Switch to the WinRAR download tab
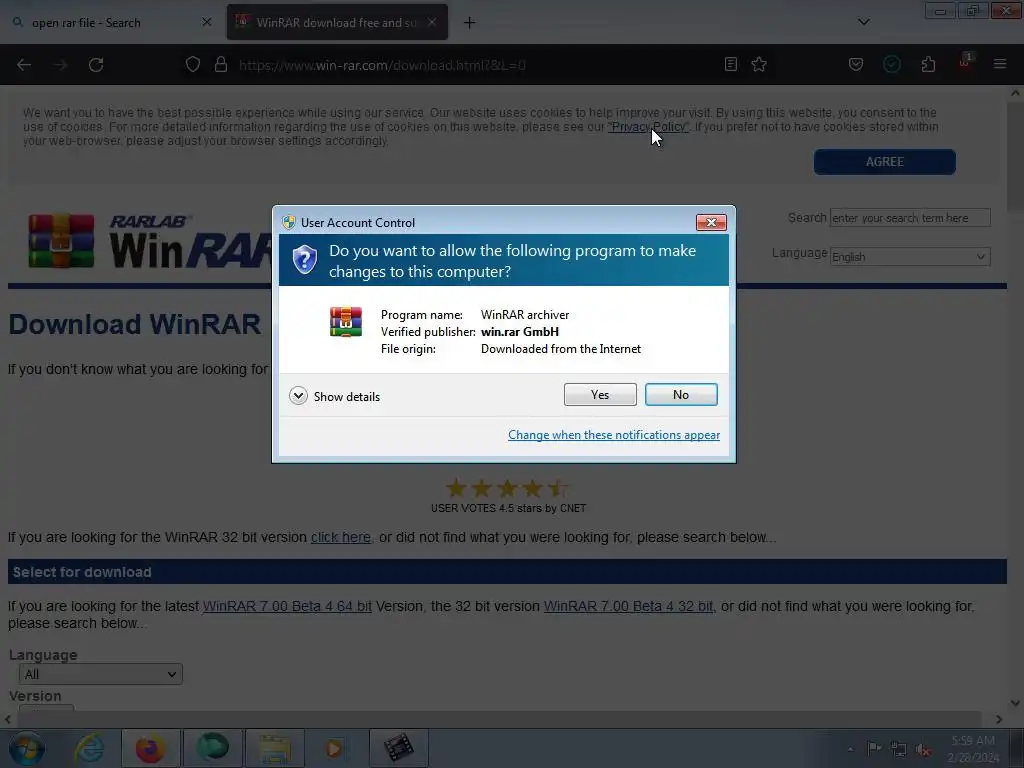 [336, 23]
